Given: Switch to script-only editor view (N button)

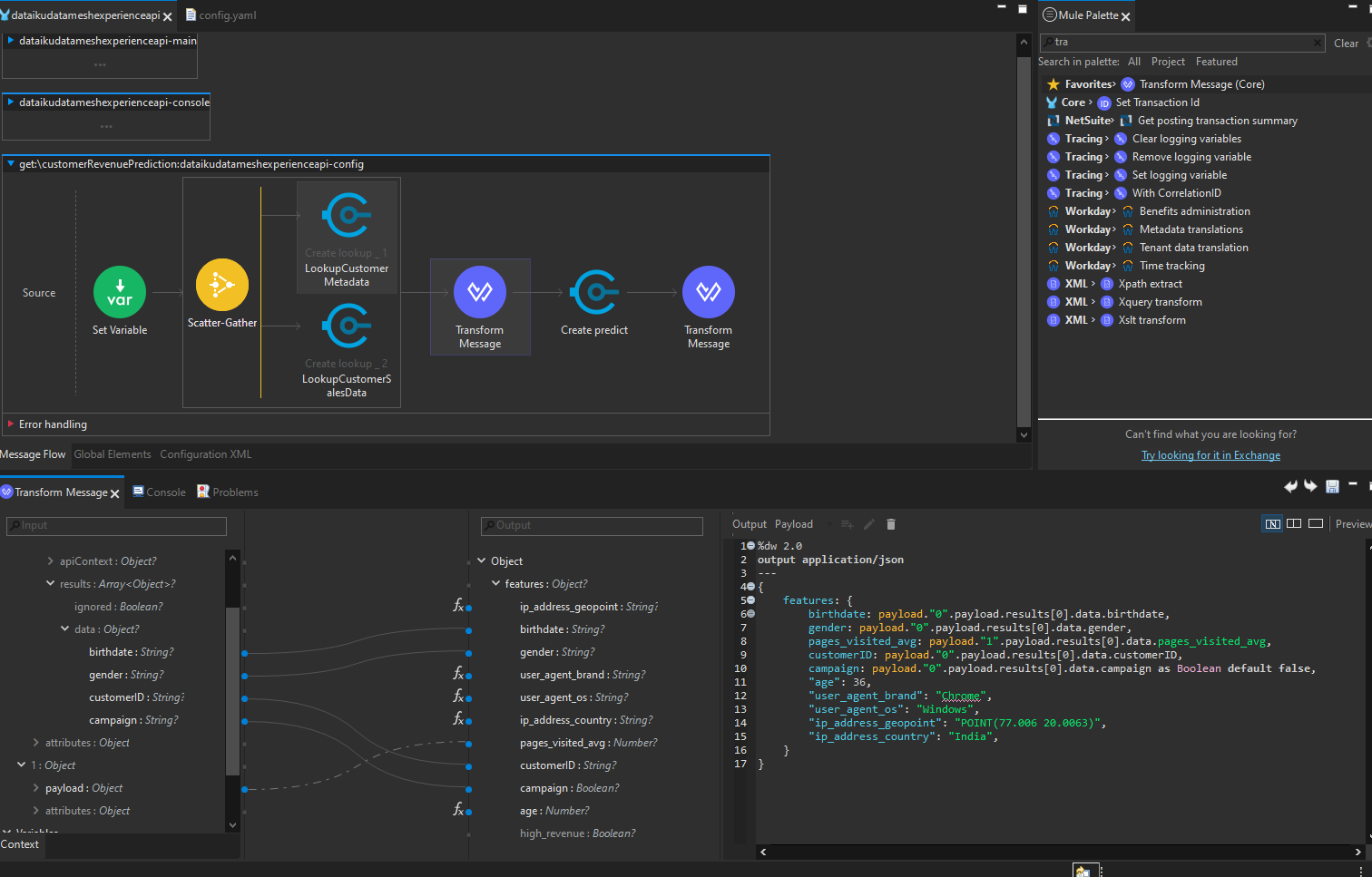Looking at the screenshot, I should point(1272,523).
